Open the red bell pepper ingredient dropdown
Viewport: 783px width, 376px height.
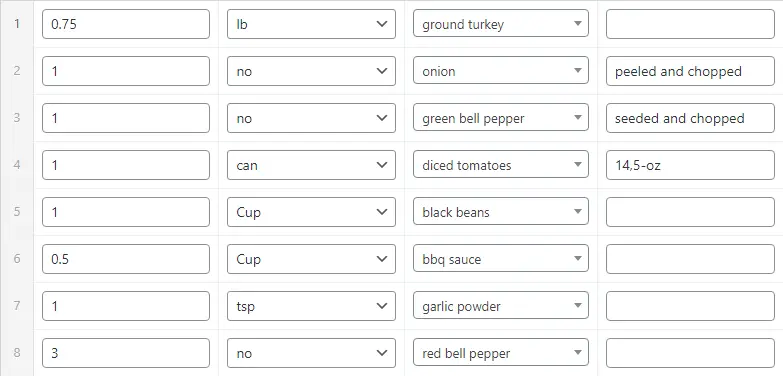(x=500, y=353)
